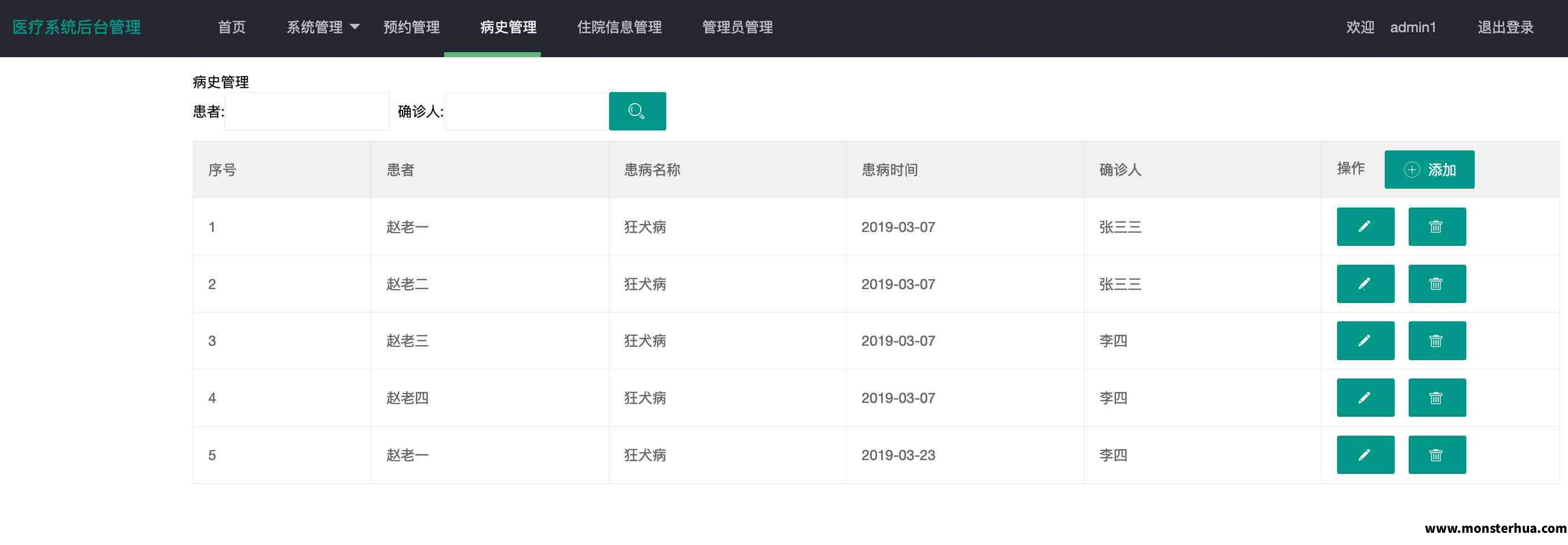Open the 住院信息管理 tab
Image resolution: width=1568 pixels, height=545 pixels.
tap(619, 27)
